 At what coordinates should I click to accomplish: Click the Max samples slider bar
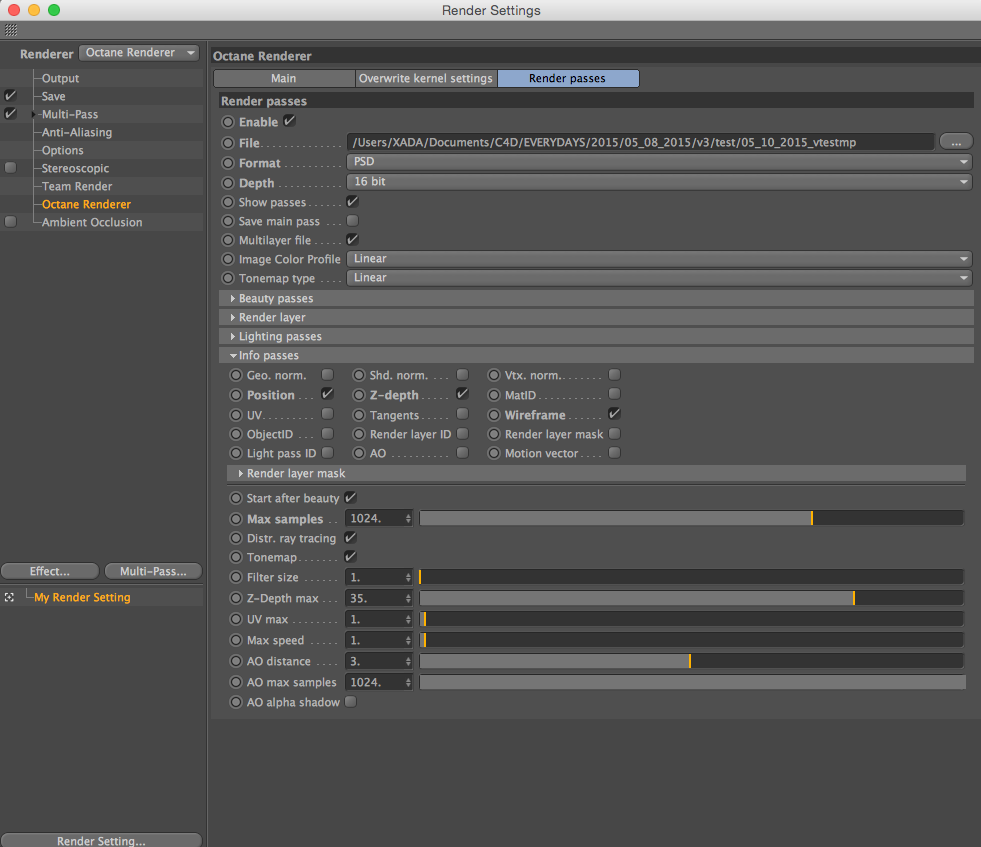691,518
